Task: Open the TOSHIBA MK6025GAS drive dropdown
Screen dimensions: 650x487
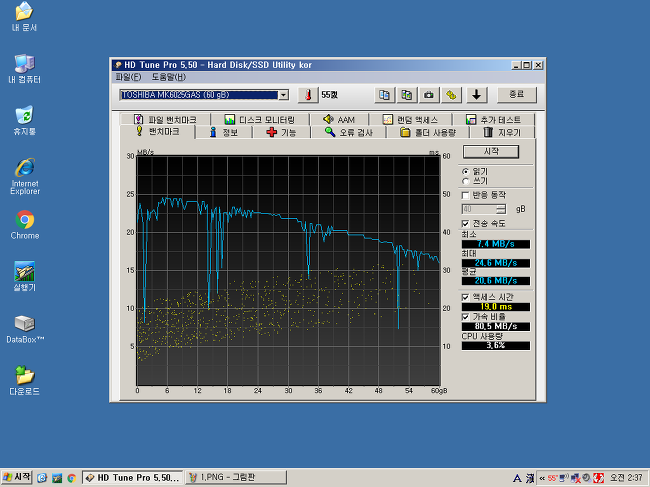Action: [284, 95]
